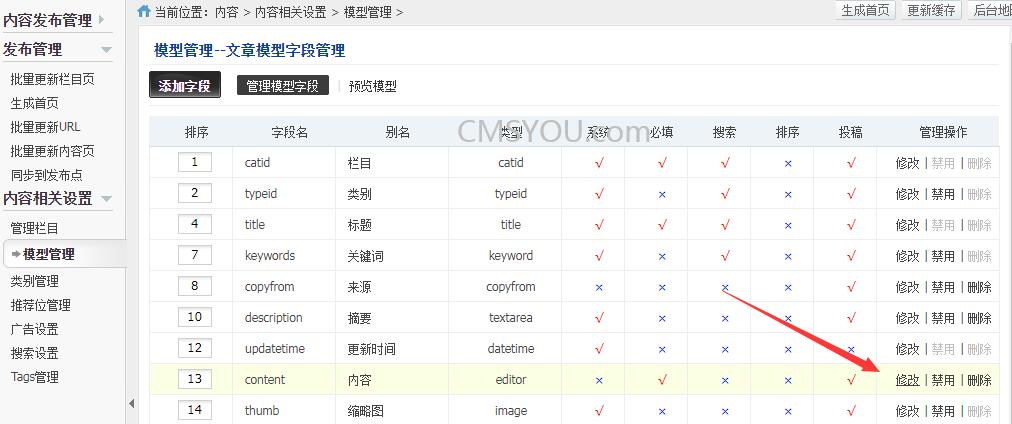Click 禁用 for the thumb field
Screen dimensions: 1012x424
(x=943, y=411)
